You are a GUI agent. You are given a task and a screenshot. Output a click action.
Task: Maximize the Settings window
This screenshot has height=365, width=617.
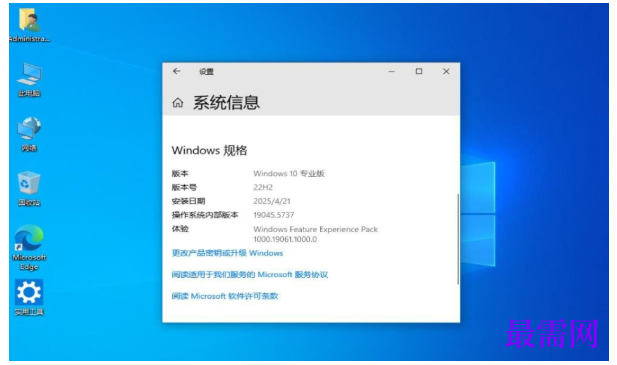(419, 72)
